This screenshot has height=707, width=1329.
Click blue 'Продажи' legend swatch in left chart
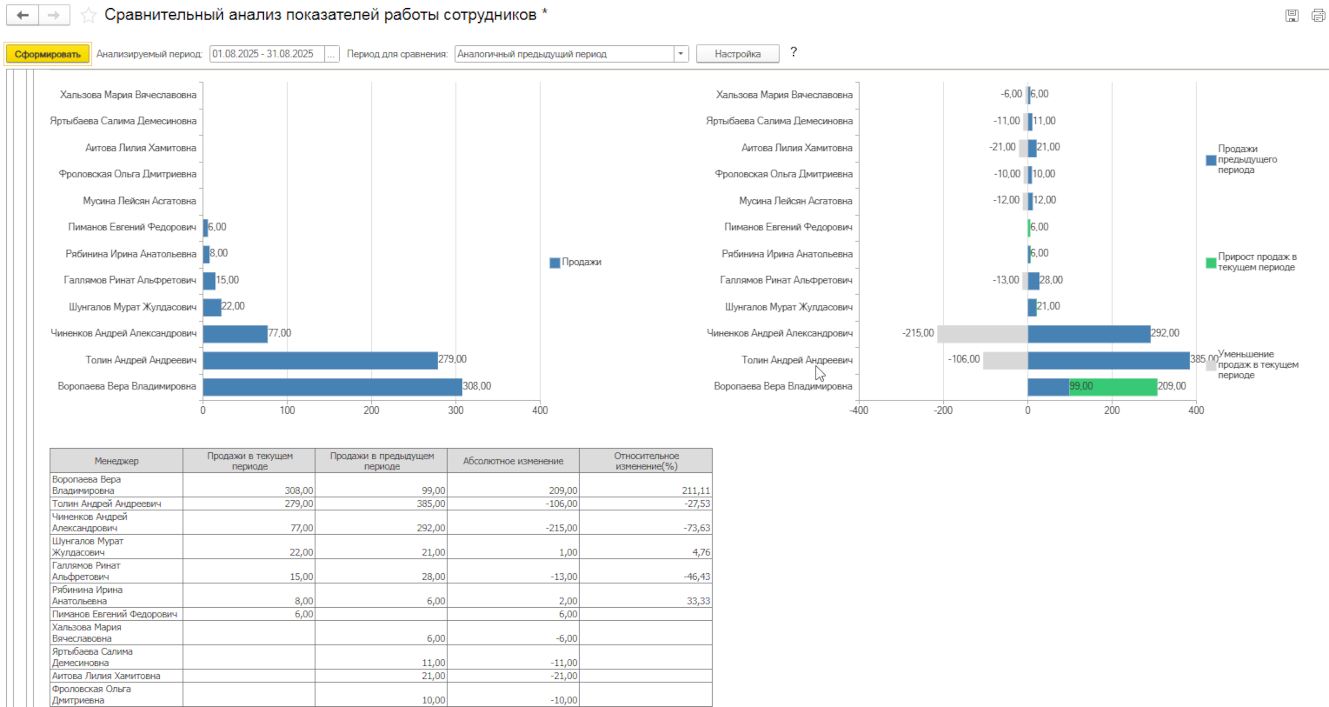tap(554, 262)
